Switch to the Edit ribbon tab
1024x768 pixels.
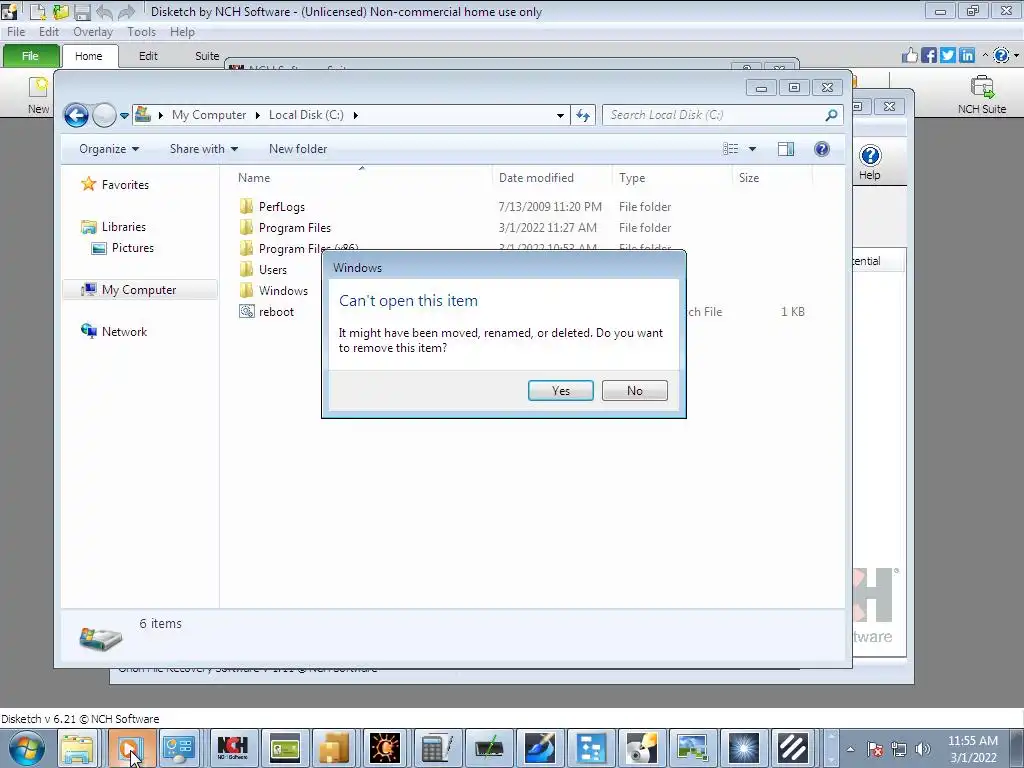coord(148,56)
